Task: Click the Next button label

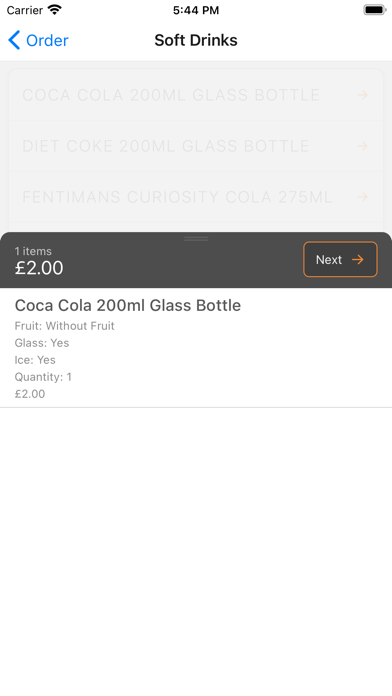Action: coord(329,260)
